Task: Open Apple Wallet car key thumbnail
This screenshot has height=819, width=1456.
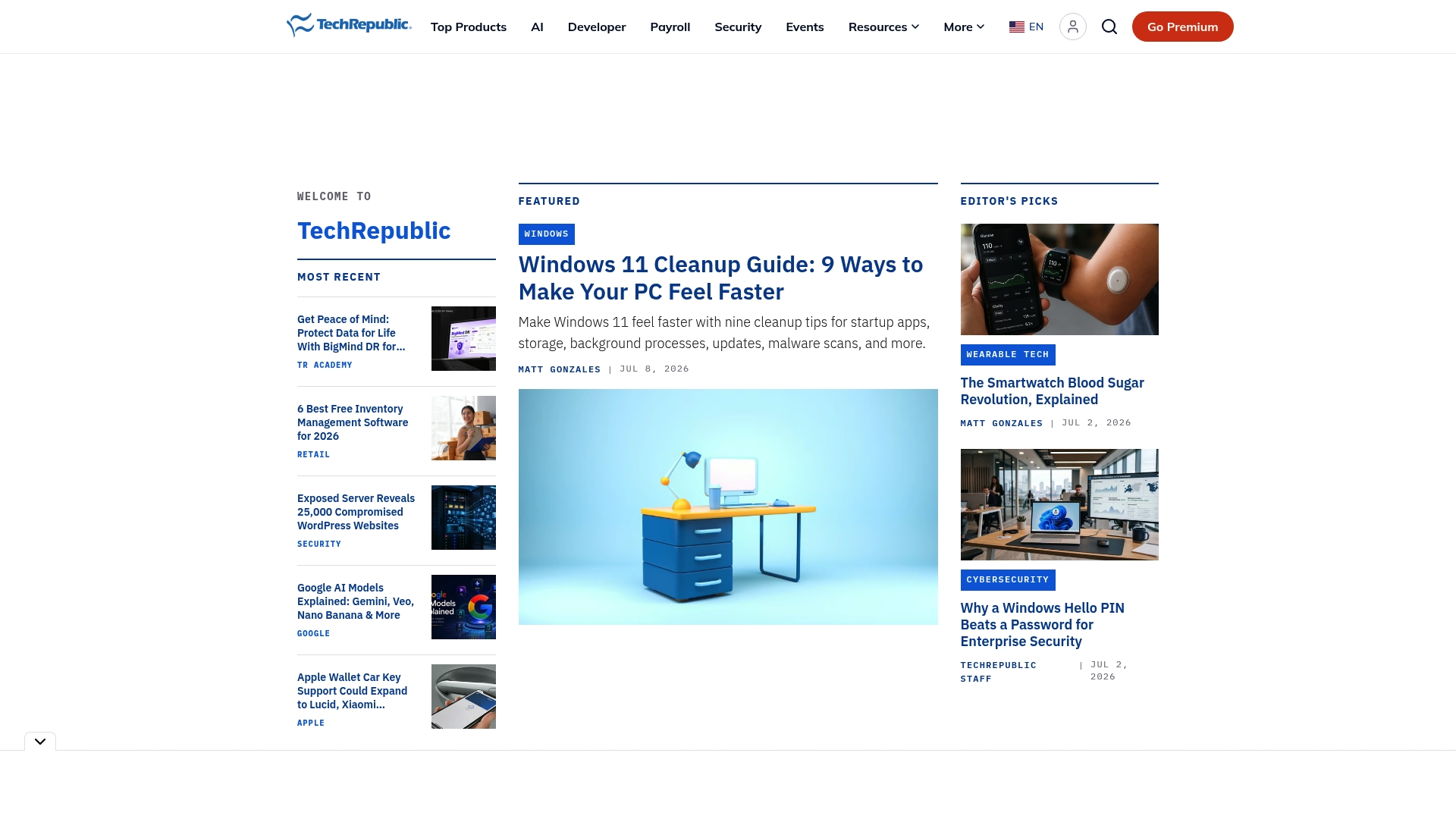Action: [463, 696]
